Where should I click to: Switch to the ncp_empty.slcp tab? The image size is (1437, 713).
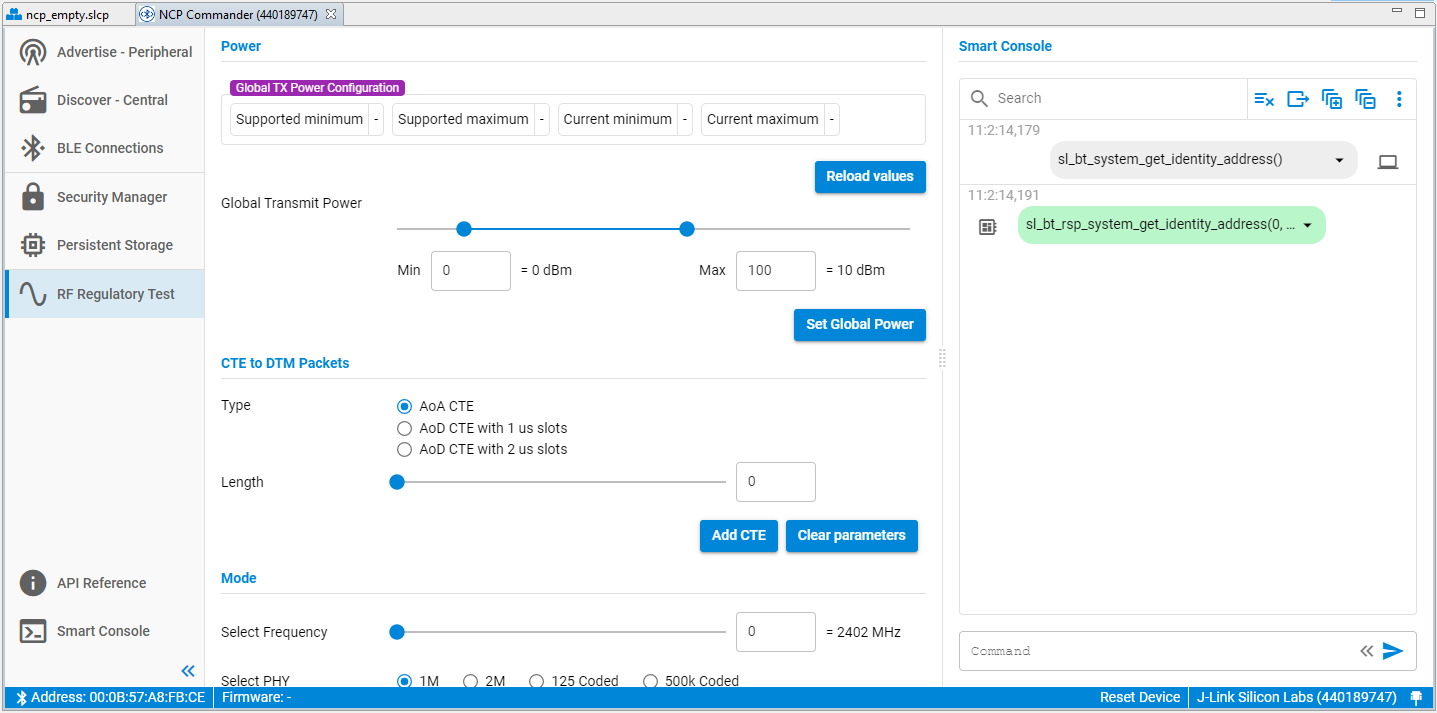pos(65,13)
